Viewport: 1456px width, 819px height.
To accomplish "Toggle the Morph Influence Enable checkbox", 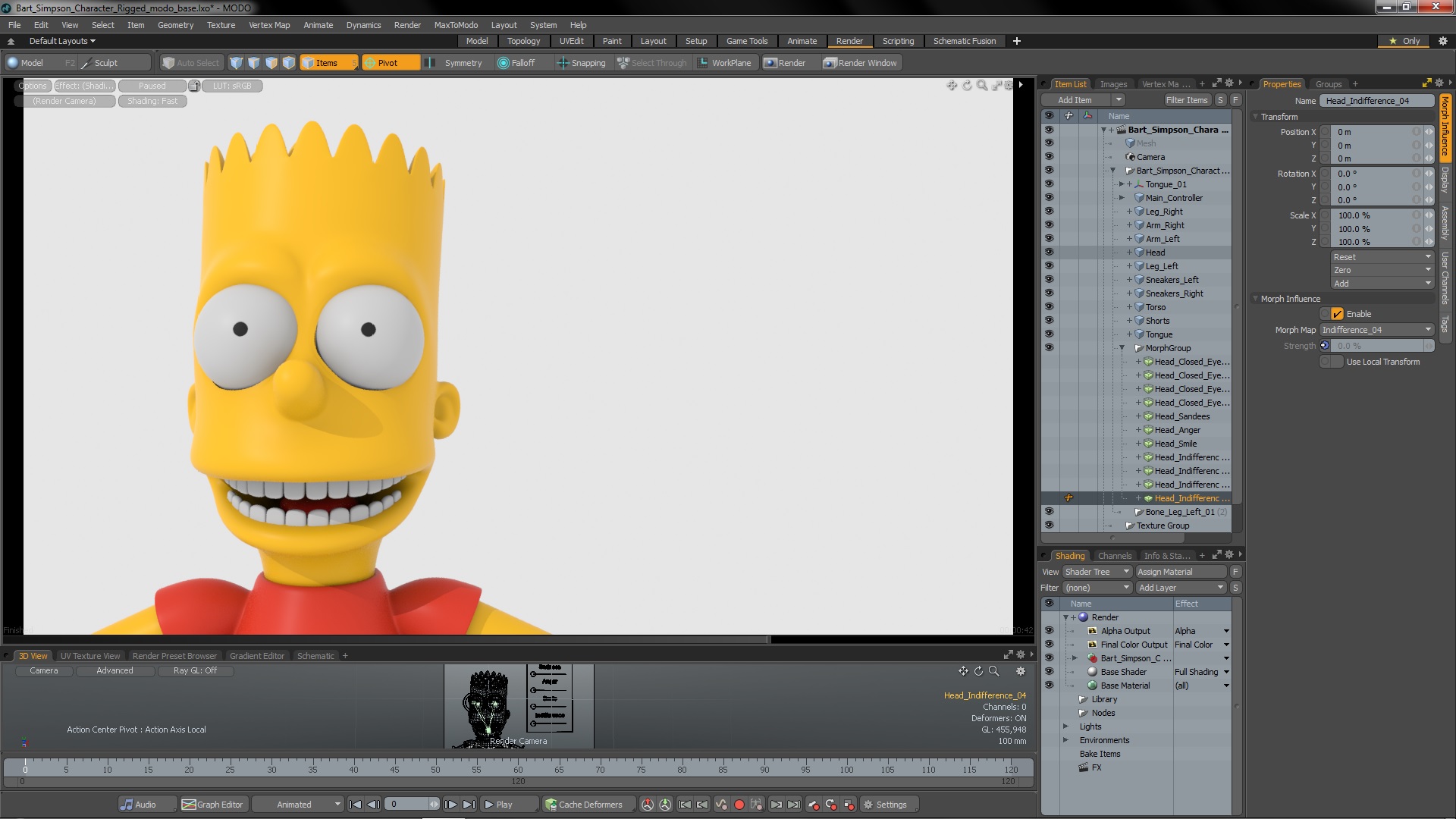I will click(1337, 314).
